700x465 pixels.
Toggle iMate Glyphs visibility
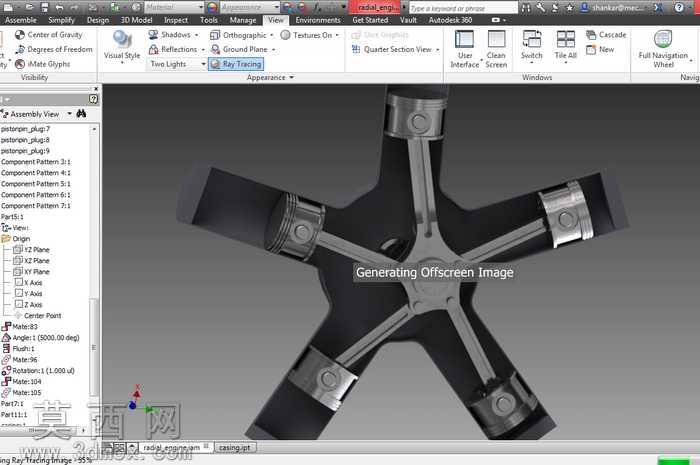pos(43,64)
